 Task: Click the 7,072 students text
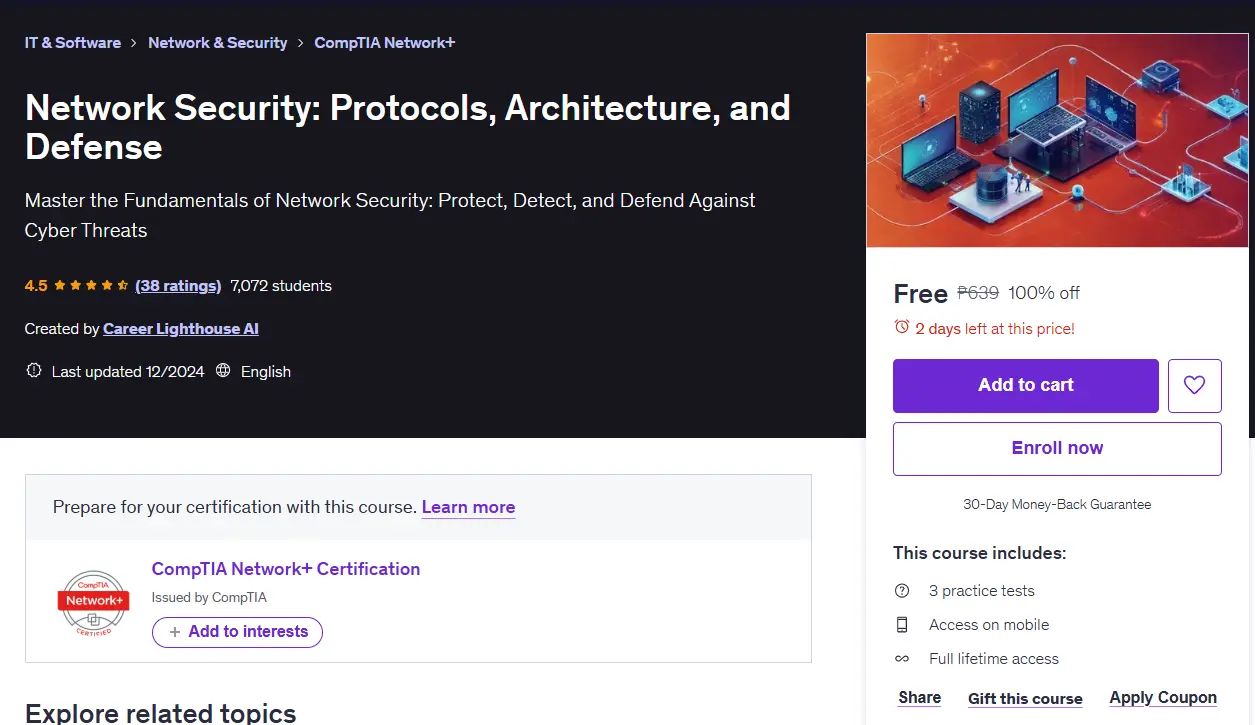pyautogui.click(x=281, y=286)
